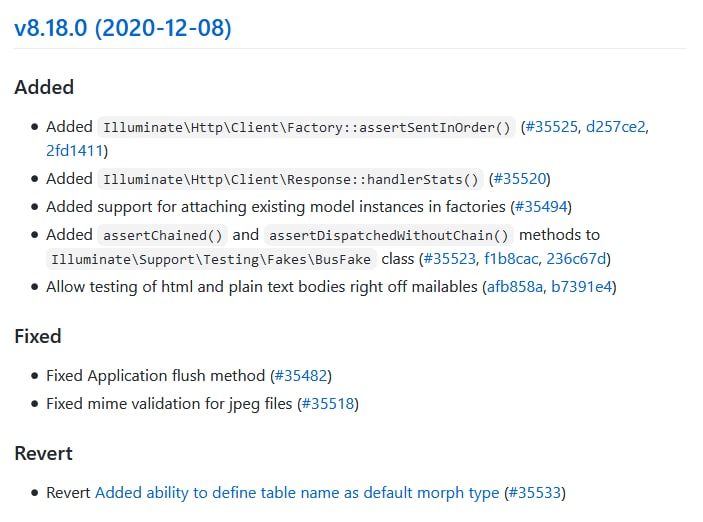Click the assertChained() code snippet
The width and height of the screenshot is (703, 522).
(163, 235)
